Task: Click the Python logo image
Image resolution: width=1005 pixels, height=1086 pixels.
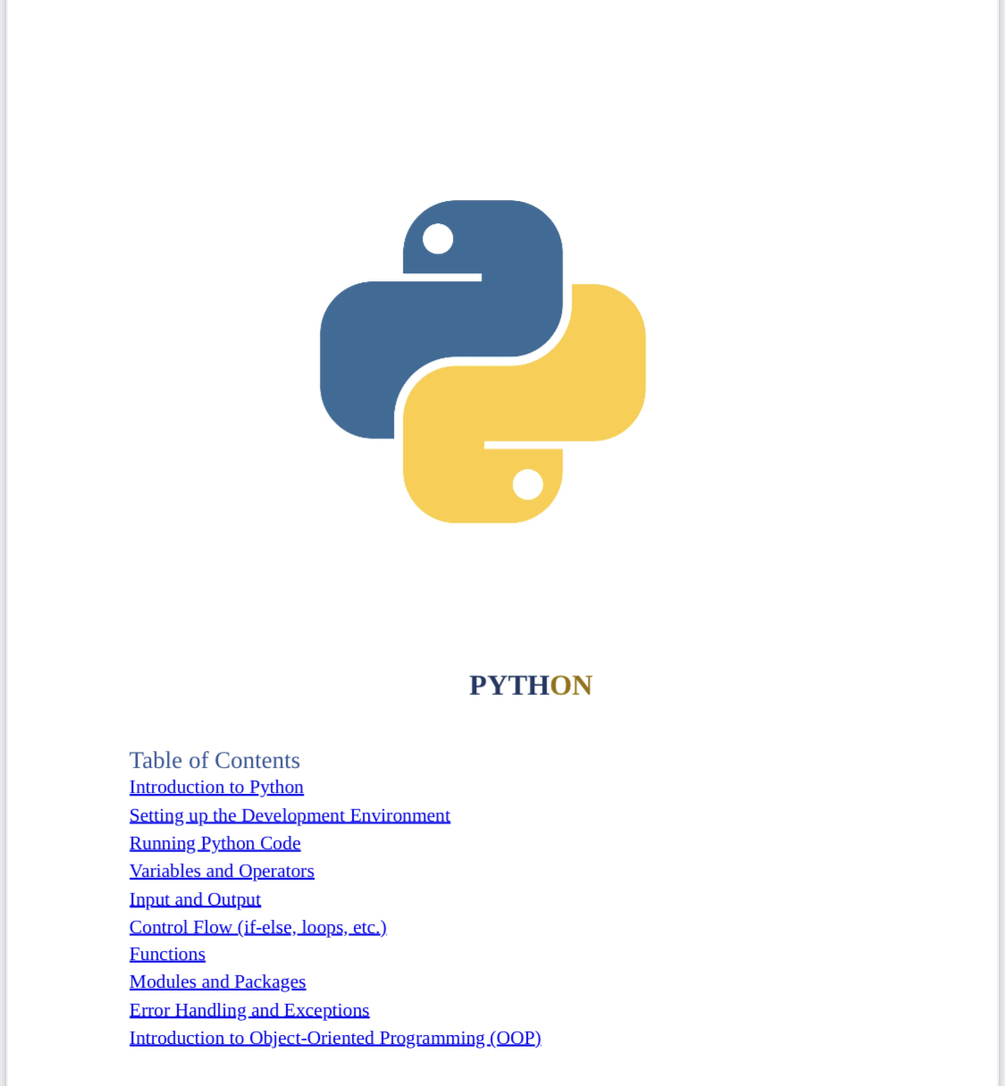Action: [483, 362]
